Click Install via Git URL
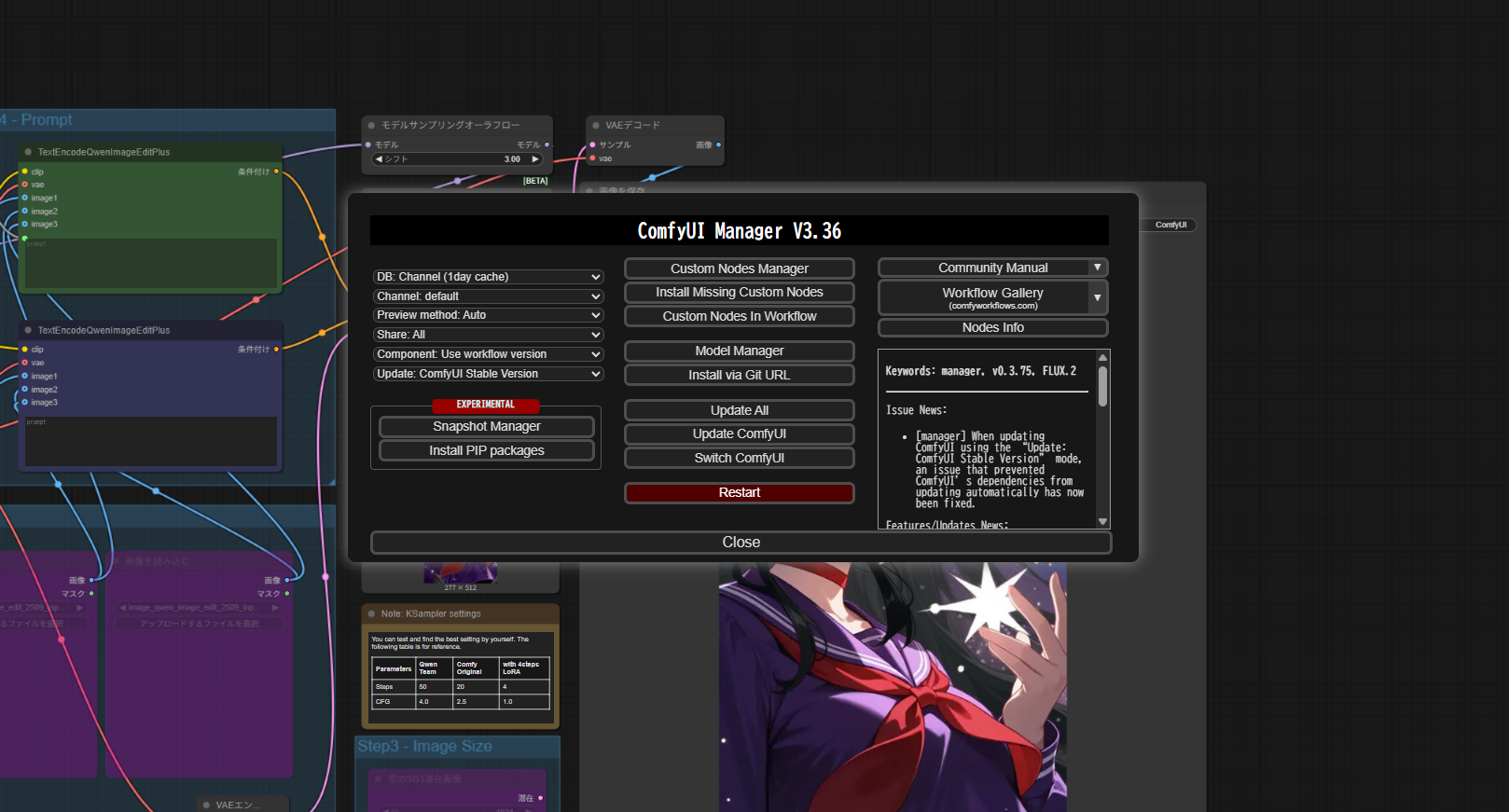This screenshot has width=1509, height=812. click(740, 375)
